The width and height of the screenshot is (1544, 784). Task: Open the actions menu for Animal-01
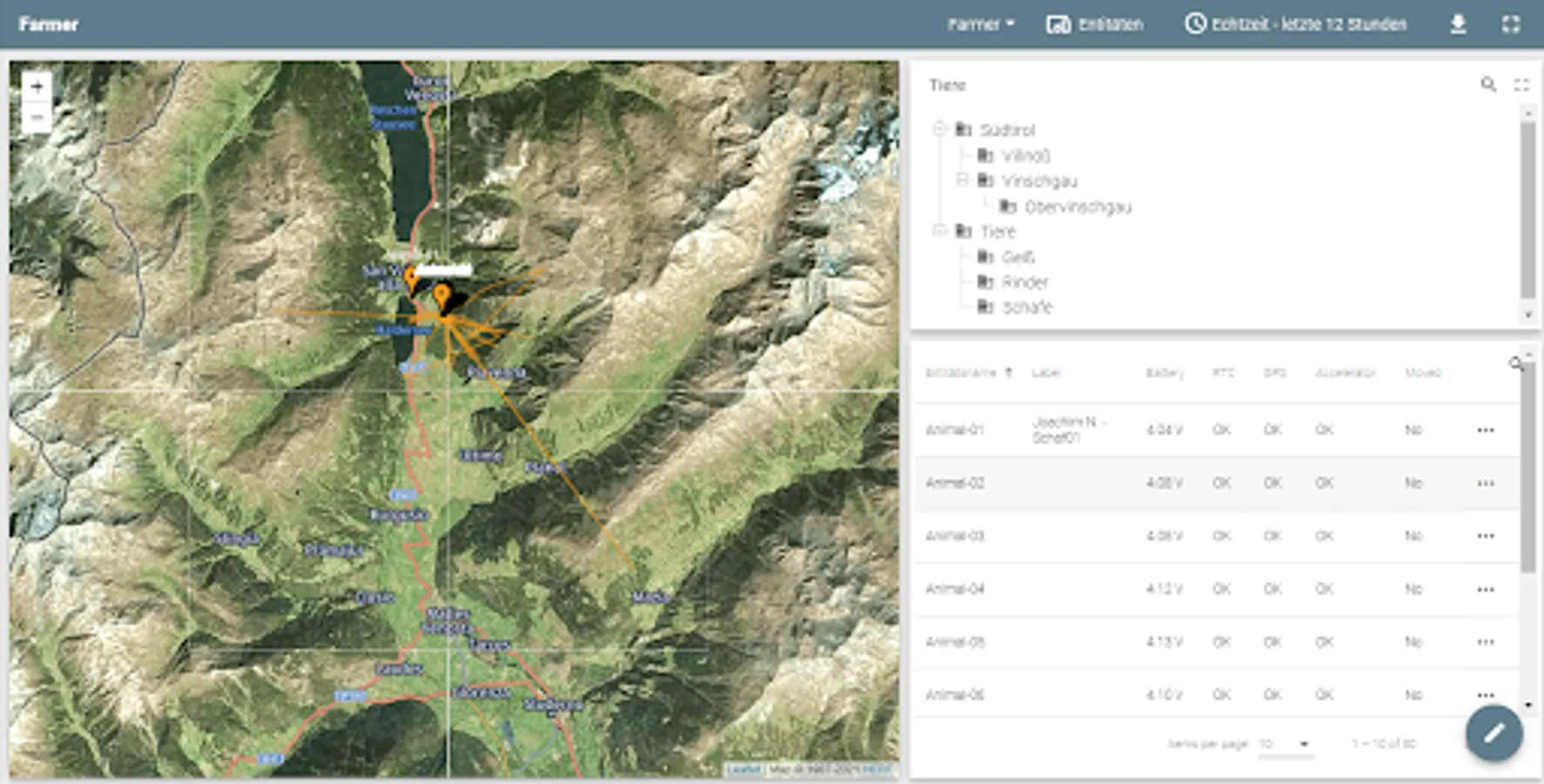[1486, 430]
